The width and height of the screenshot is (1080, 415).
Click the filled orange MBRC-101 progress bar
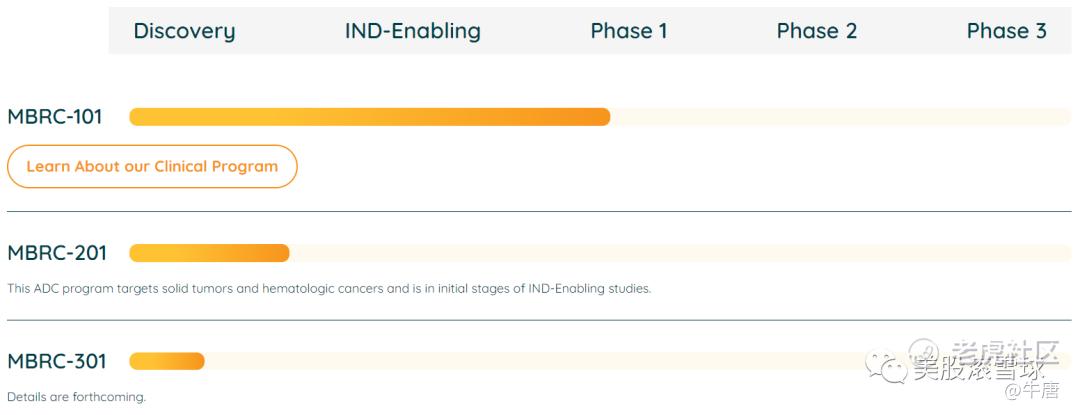pyautogui.click(x=369, y=117)
